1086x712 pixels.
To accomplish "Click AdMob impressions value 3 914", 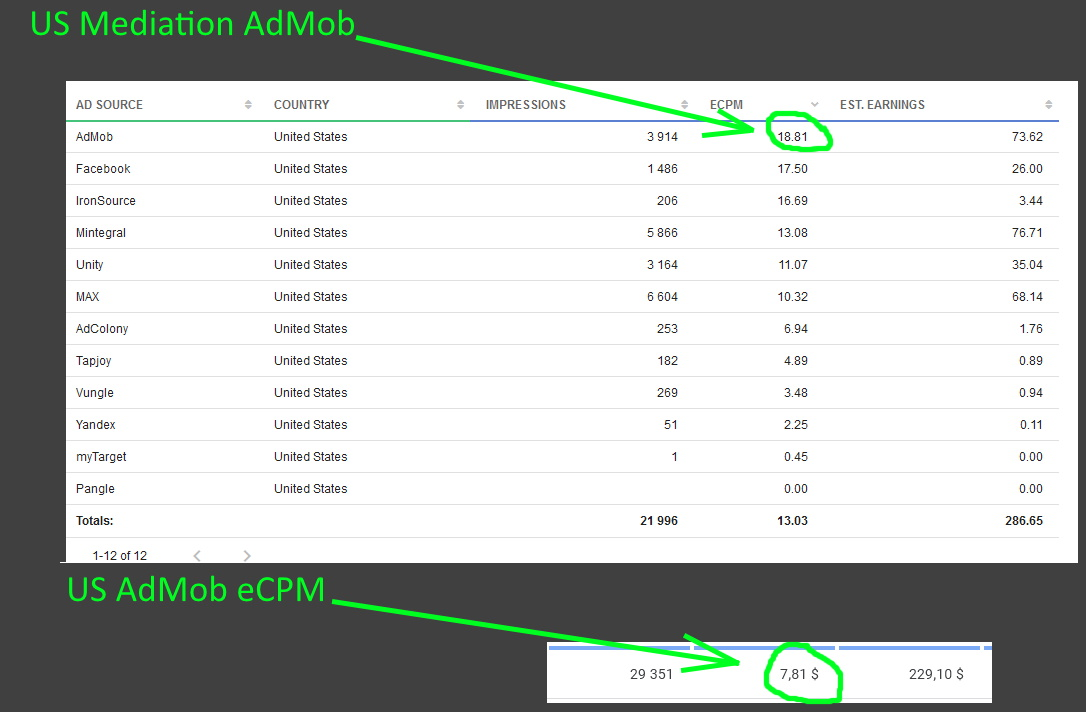I will [662, 136].
